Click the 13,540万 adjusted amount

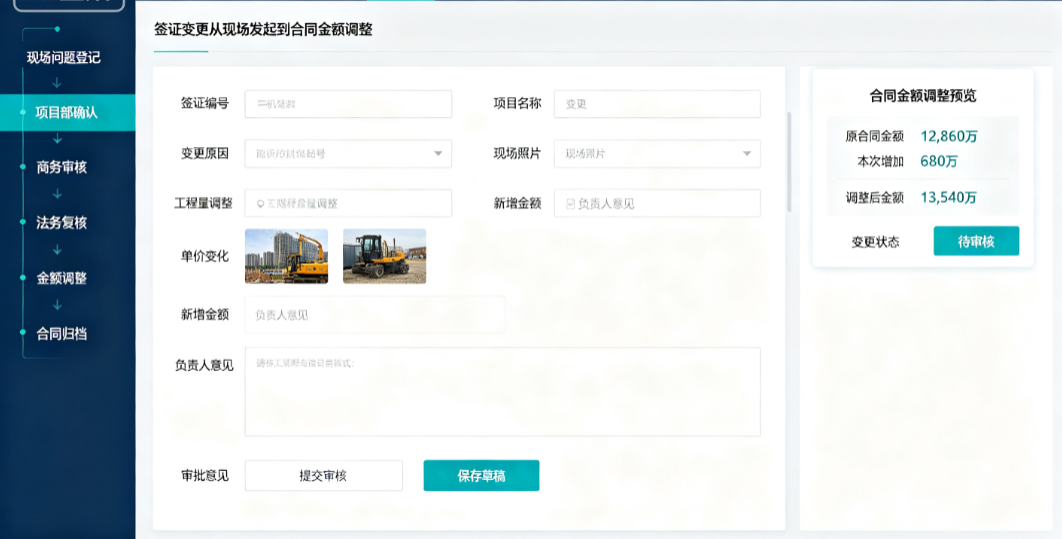click(948, 198)
